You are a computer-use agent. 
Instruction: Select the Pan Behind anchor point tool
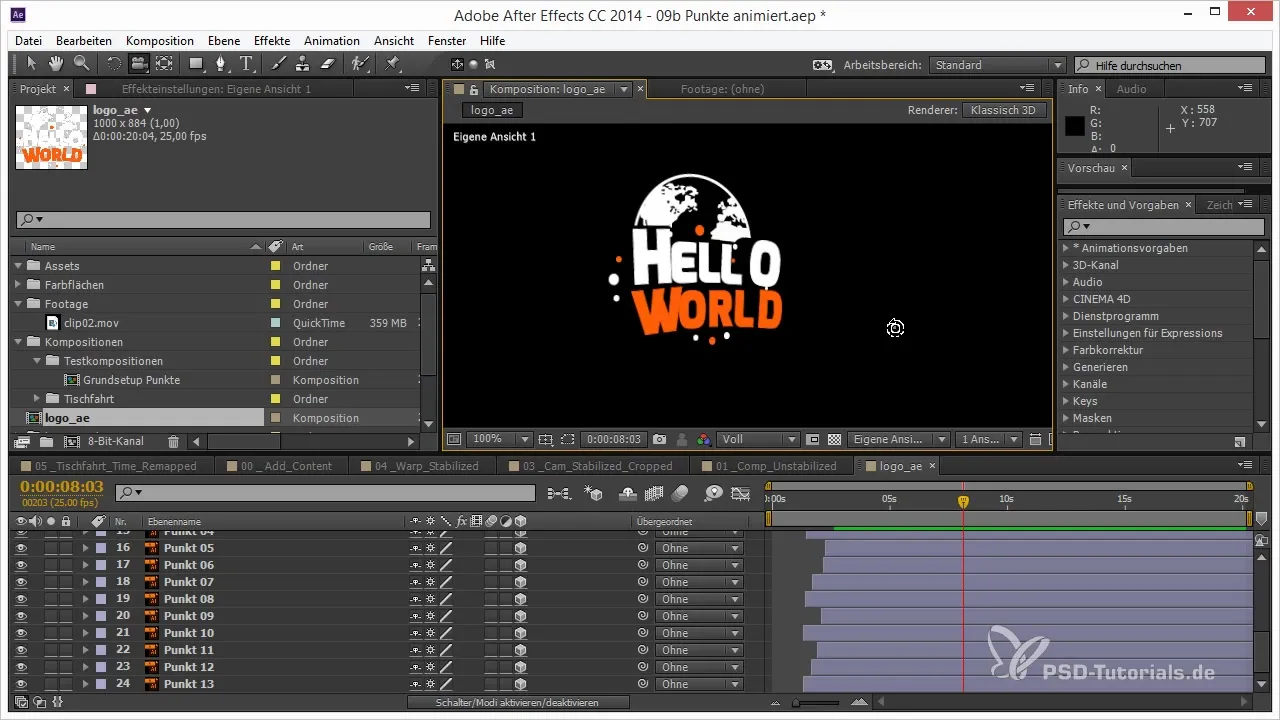pyautogui.click(x=164, y=64)
